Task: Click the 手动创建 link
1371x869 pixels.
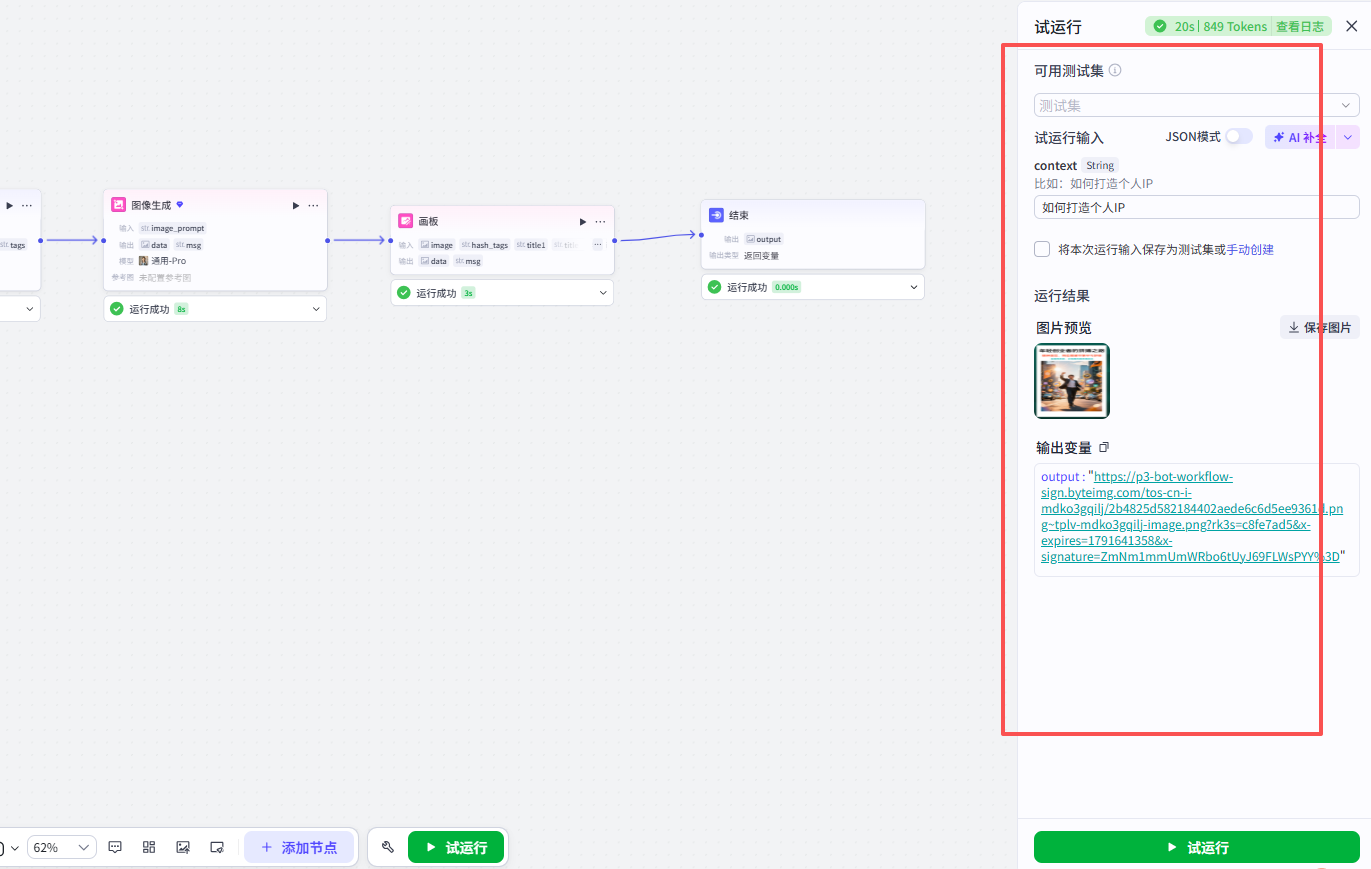Action: (1250, 249)
